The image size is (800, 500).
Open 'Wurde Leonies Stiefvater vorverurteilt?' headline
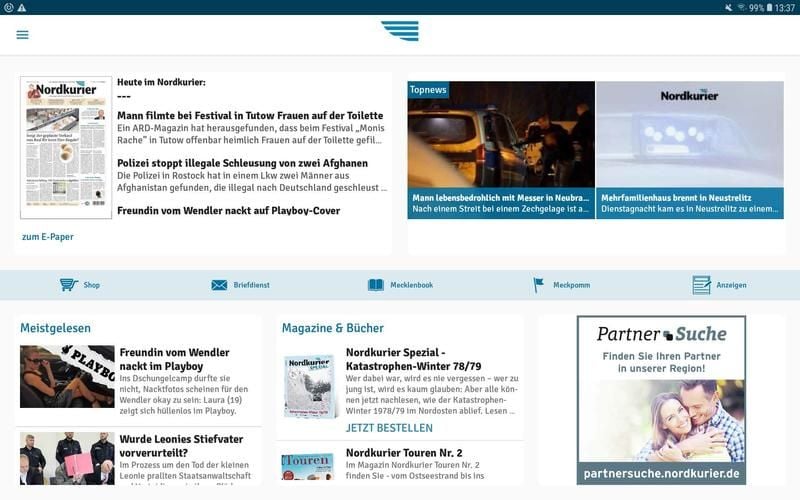(x=181, y=446)
